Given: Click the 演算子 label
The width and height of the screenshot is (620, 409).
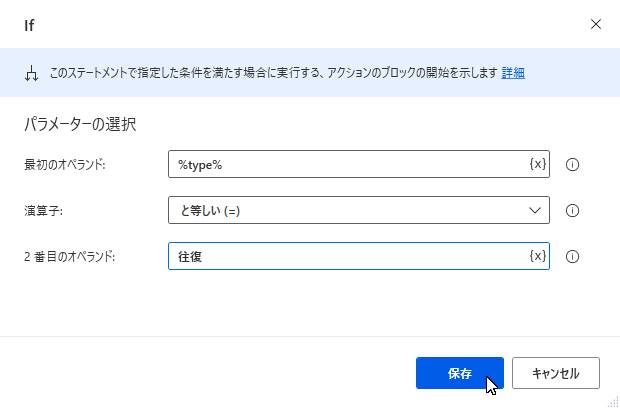Looking at the screenshot, I should pos(43,211).
